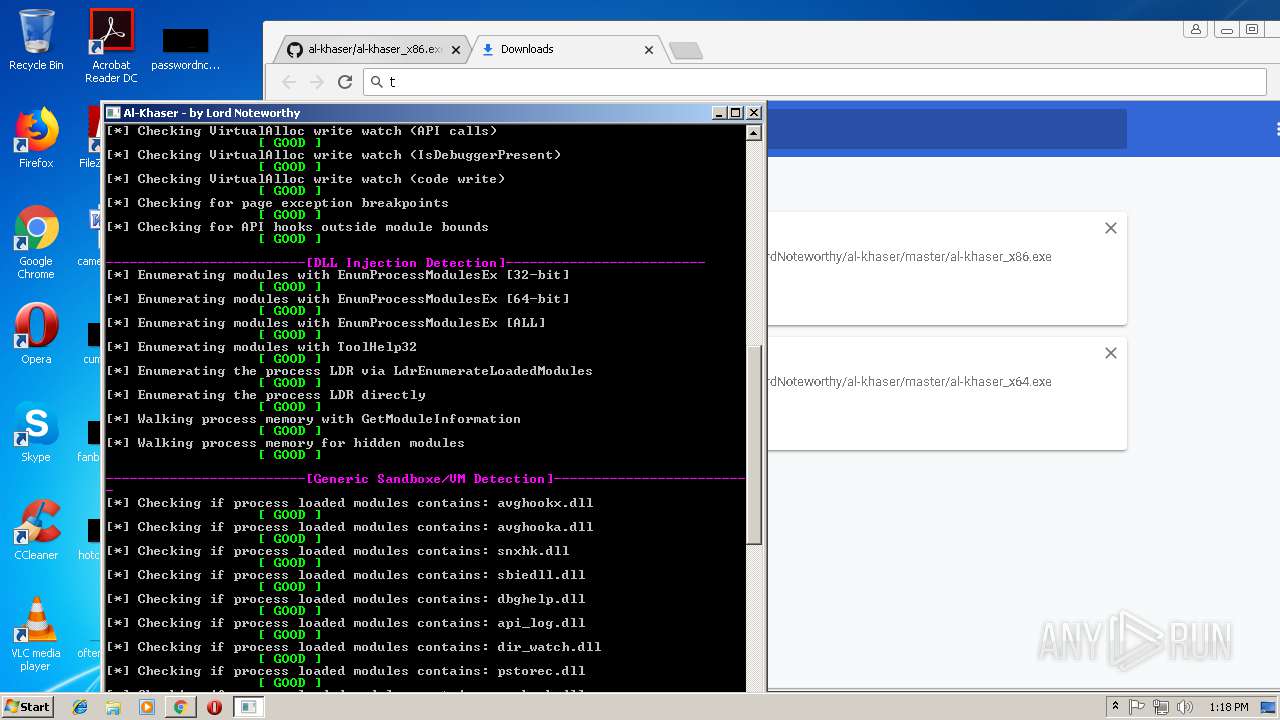Click 'Walking process memory for hidden modules'

tap(285, 443)
